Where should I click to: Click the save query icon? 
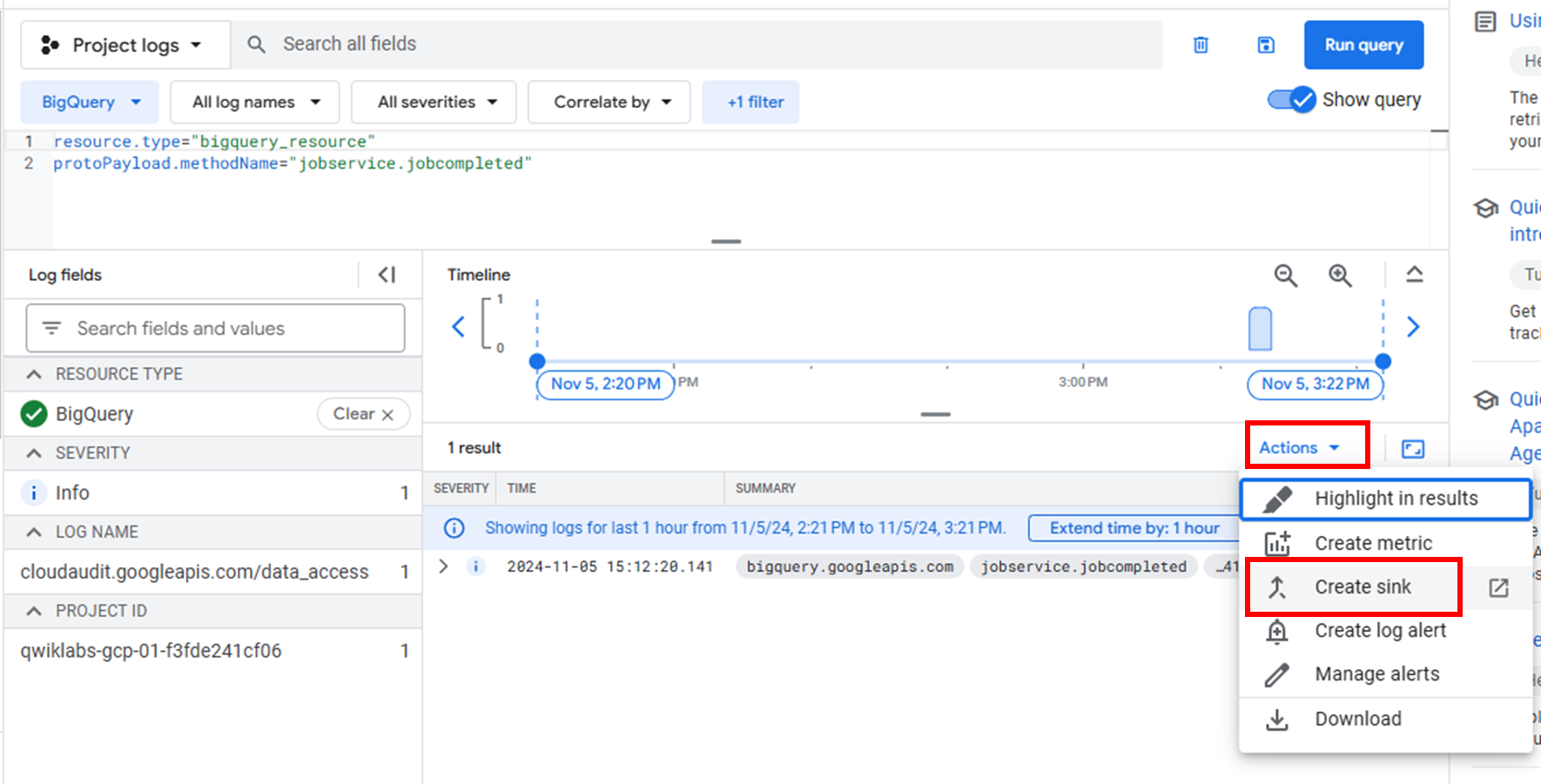(x=1266, y=44)
